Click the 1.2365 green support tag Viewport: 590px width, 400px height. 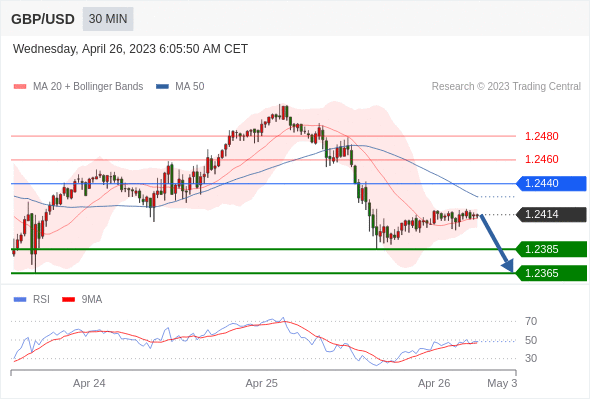(x=551, y=273)
